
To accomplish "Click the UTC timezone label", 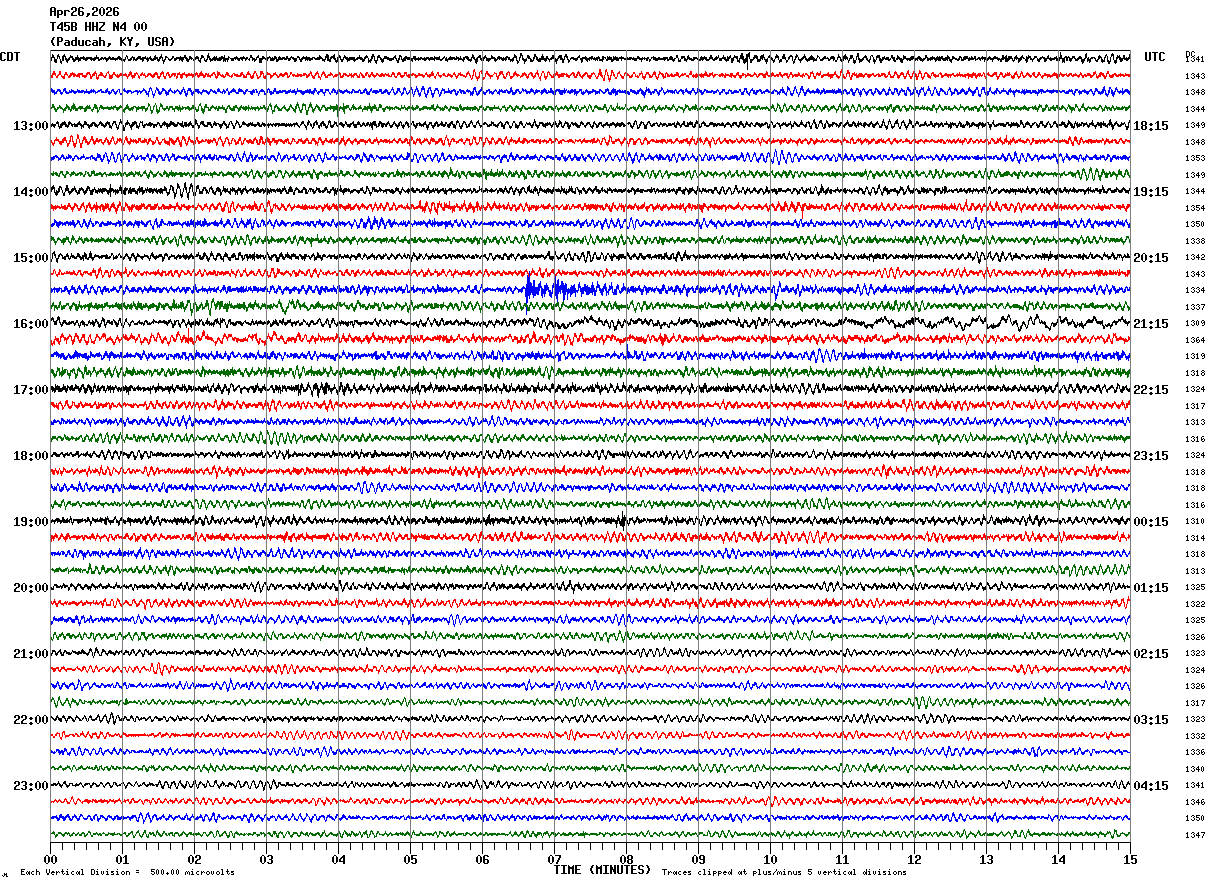I will click(x=1155, y=57).
